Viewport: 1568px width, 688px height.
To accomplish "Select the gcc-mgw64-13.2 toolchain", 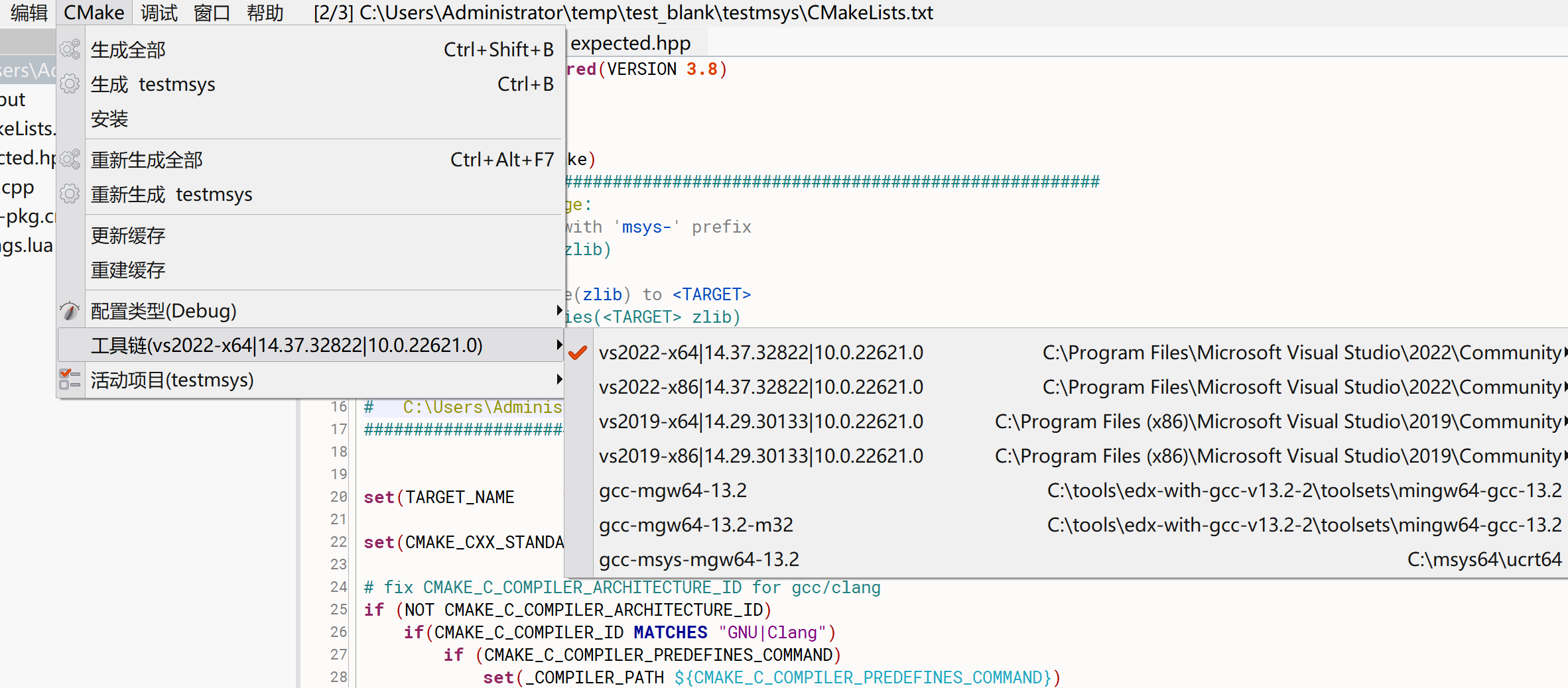I will 673,490.
